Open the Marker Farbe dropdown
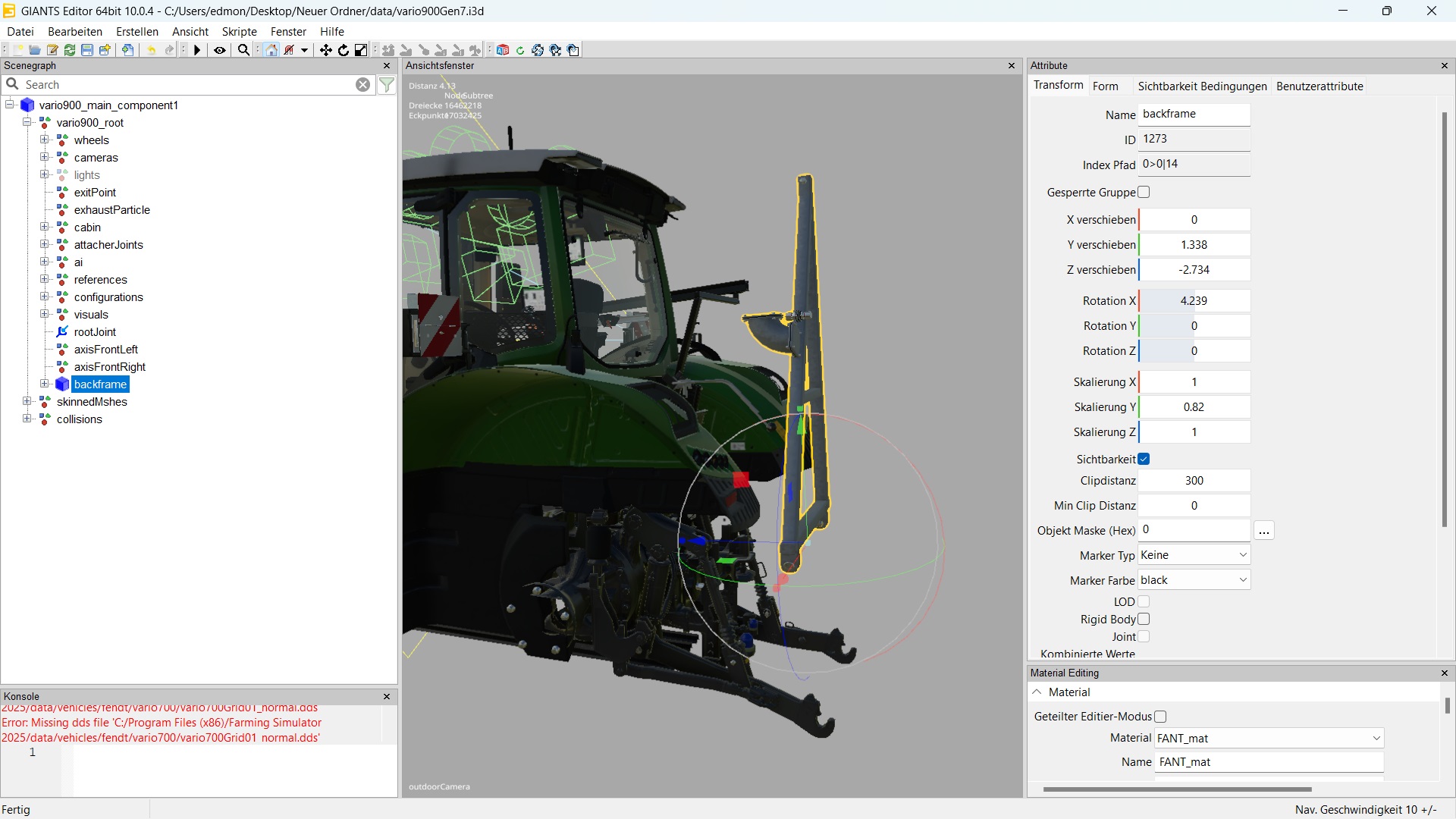The image size is (1456, 819). tap(1194, 580)
